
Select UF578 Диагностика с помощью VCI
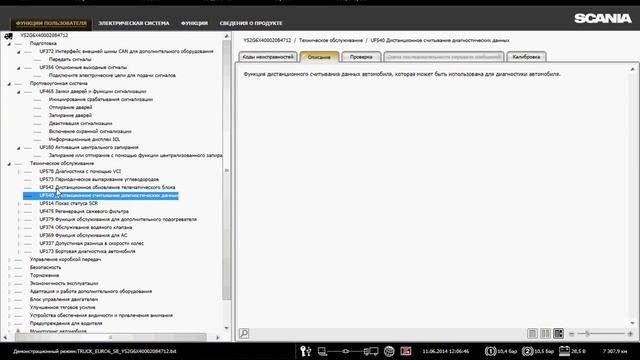tap(80, 171)
